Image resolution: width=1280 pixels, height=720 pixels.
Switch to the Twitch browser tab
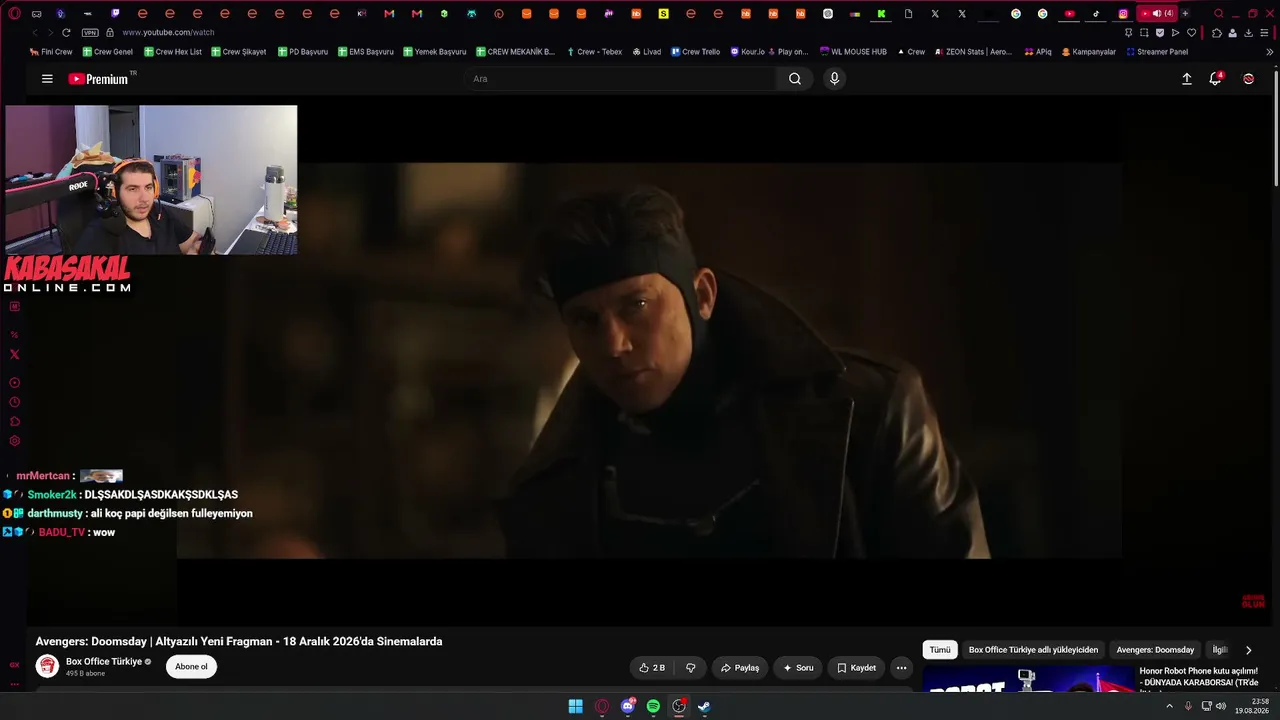pyautogui.click(x=115, y=14)
